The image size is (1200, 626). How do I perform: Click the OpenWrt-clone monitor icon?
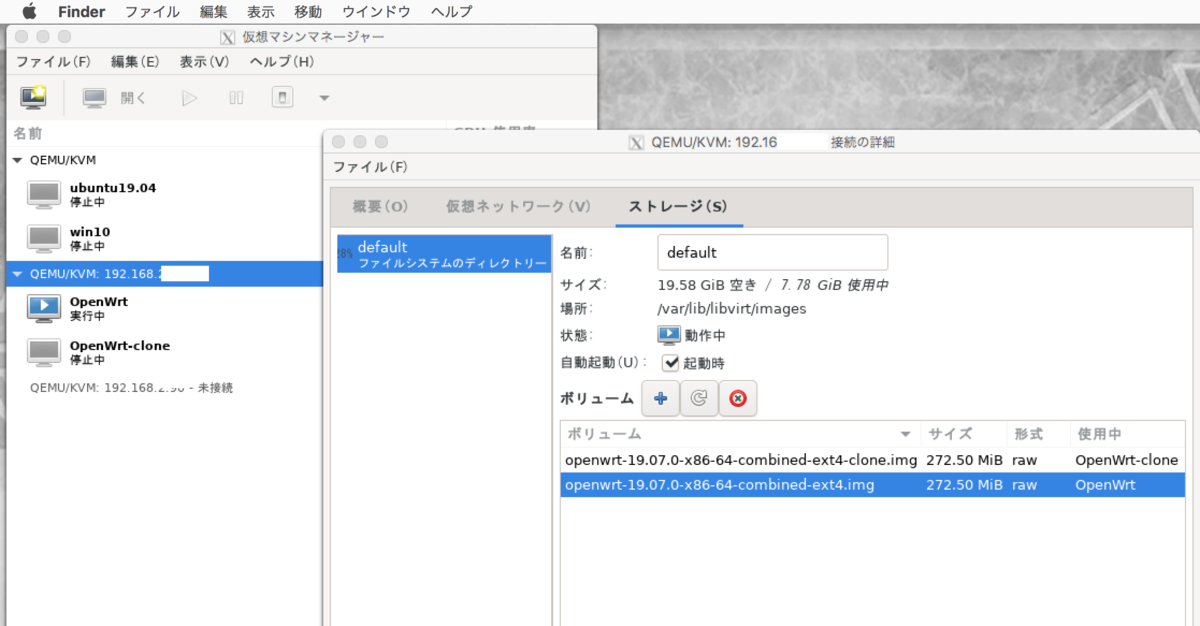43,352
